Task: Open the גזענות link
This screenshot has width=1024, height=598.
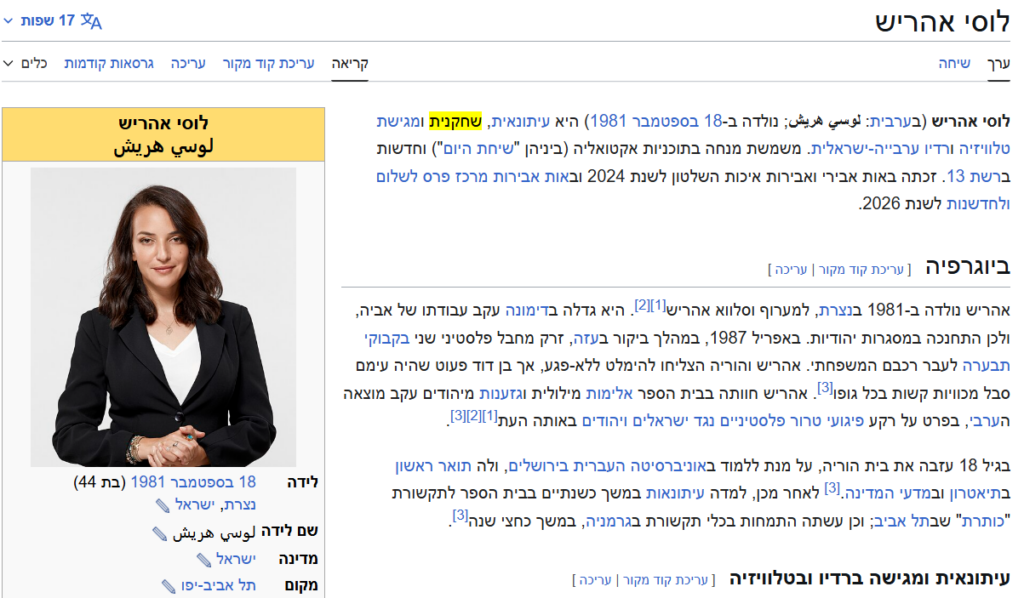Action: pyautogui.click(x=503, y=393)
